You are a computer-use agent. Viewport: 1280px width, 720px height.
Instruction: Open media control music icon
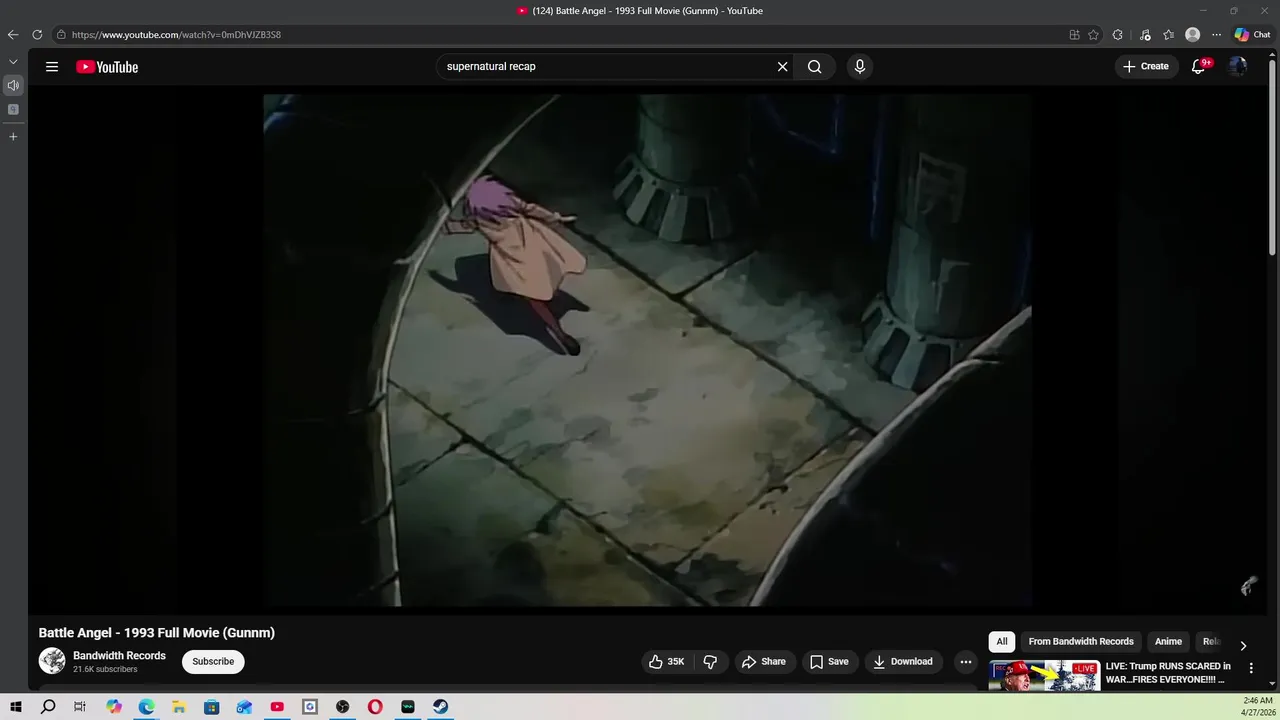click(1145, 35)
